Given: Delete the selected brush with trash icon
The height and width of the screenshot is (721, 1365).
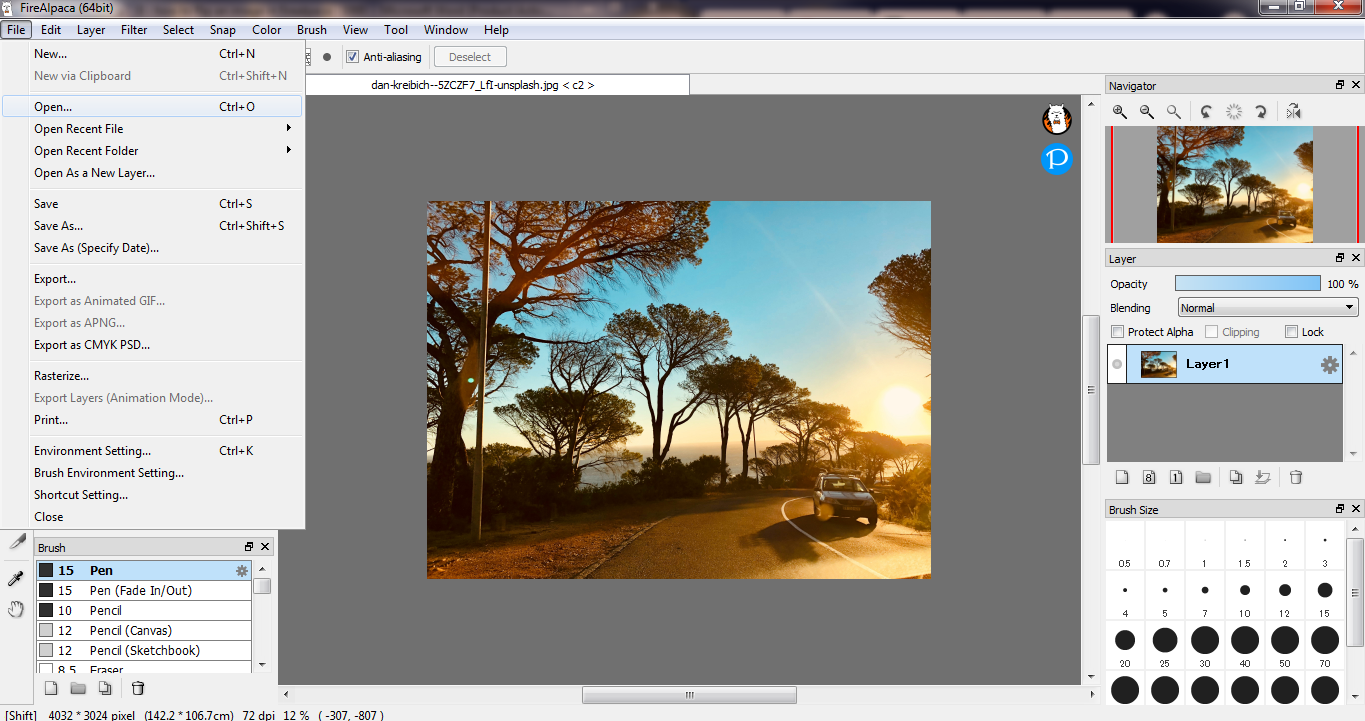Looking at the screenshot, I should click(138, 688).
